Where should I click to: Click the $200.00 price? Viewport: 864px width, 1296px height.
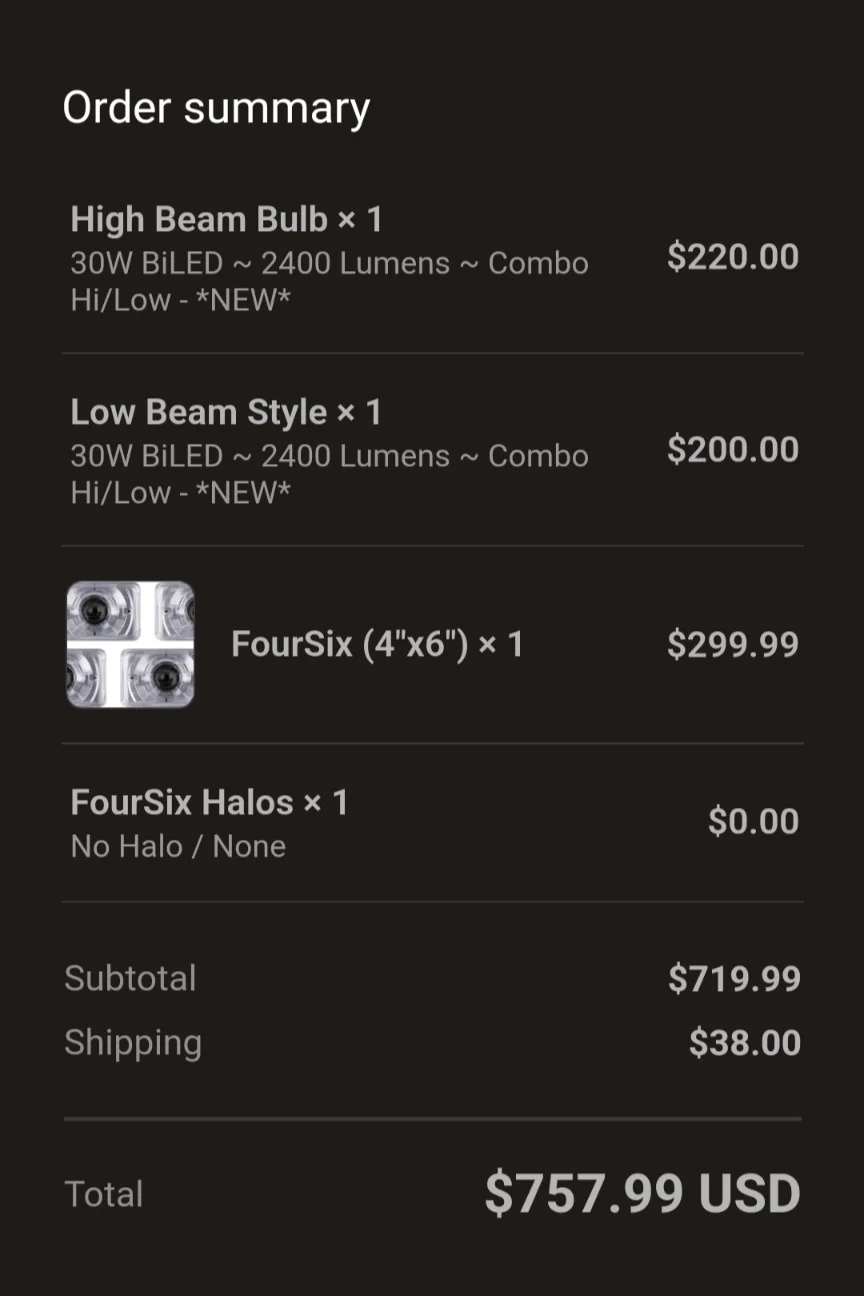pos(733,450)
